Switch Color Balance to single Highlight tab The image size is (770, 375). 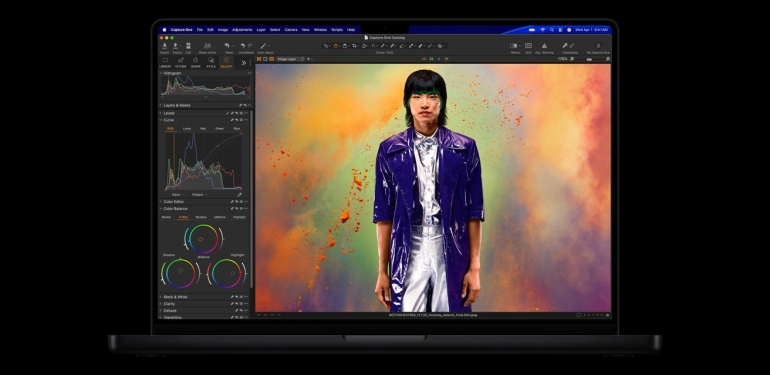pyautogui.click(x=239, y=217)
